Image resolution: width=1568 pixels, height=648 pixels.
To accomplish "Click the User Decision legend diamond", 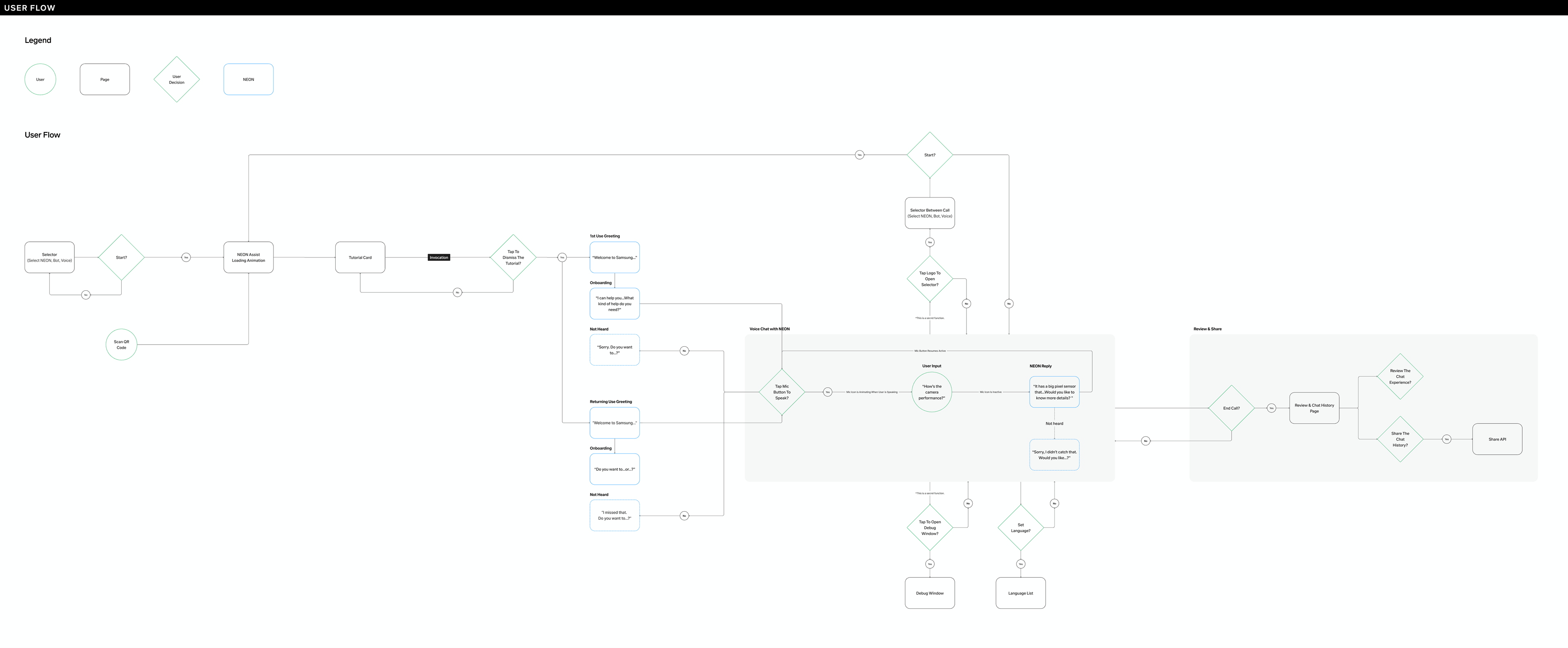I will click(x=176, y=79).
